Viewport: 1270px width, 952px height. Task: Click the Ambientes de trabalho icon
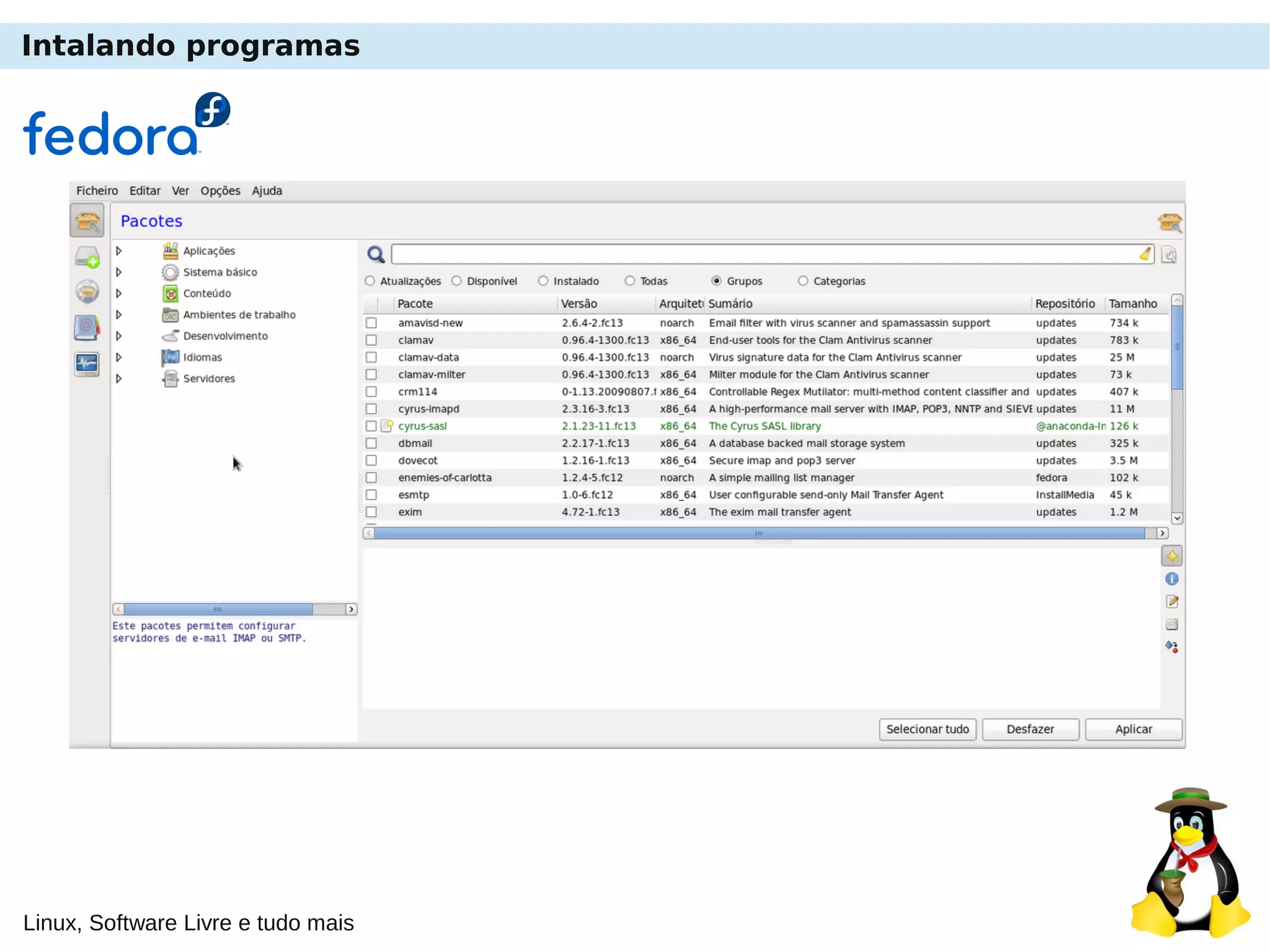pos(171,315)
